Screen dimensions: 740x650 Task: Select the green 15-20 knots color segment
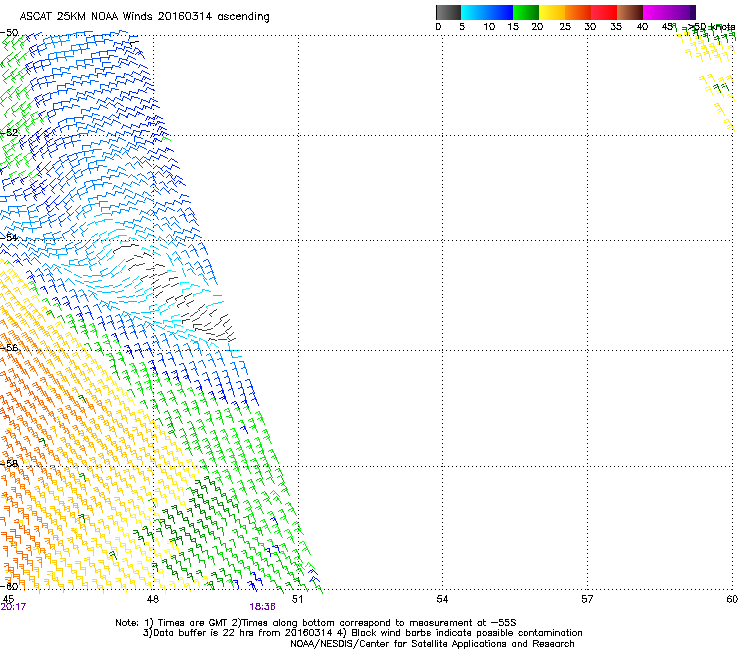(x=526, y=12)
